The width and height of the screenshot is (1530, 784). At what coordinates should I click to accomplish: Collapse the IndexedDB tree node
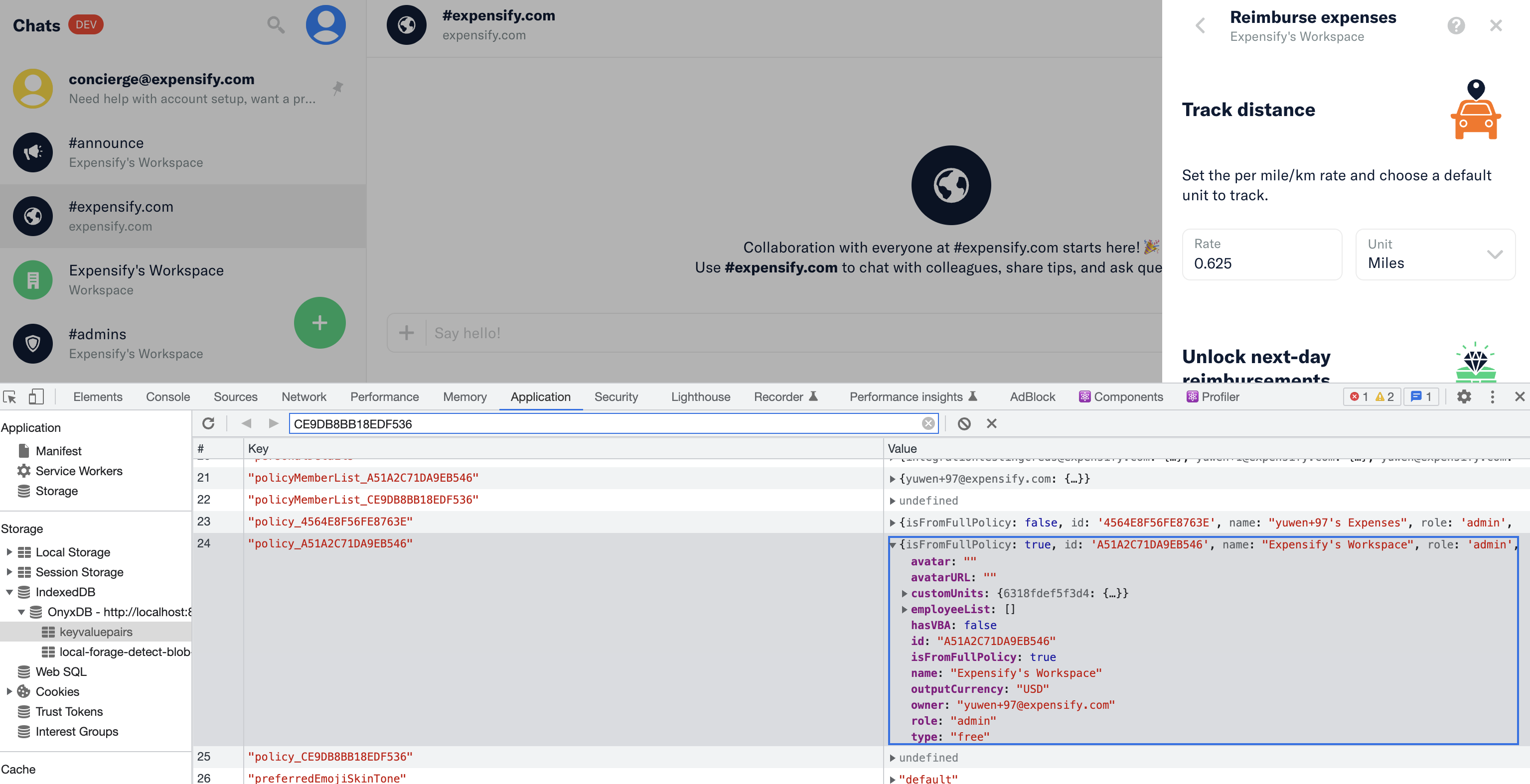point(9,592)
